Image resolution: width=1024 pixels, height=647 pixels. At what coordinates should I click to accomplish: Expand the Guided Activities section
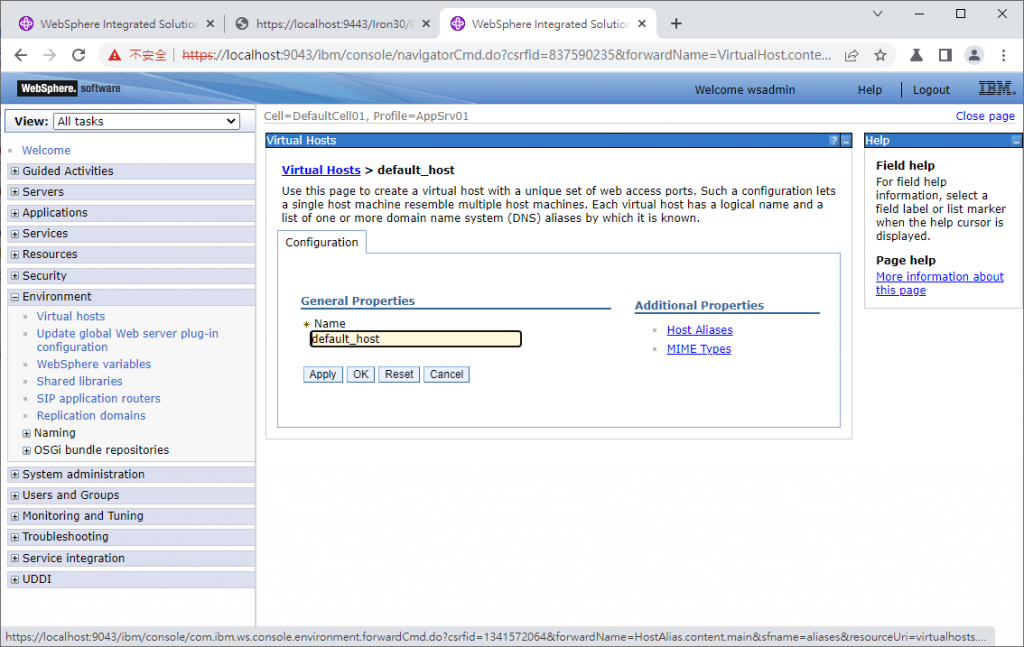15,171
